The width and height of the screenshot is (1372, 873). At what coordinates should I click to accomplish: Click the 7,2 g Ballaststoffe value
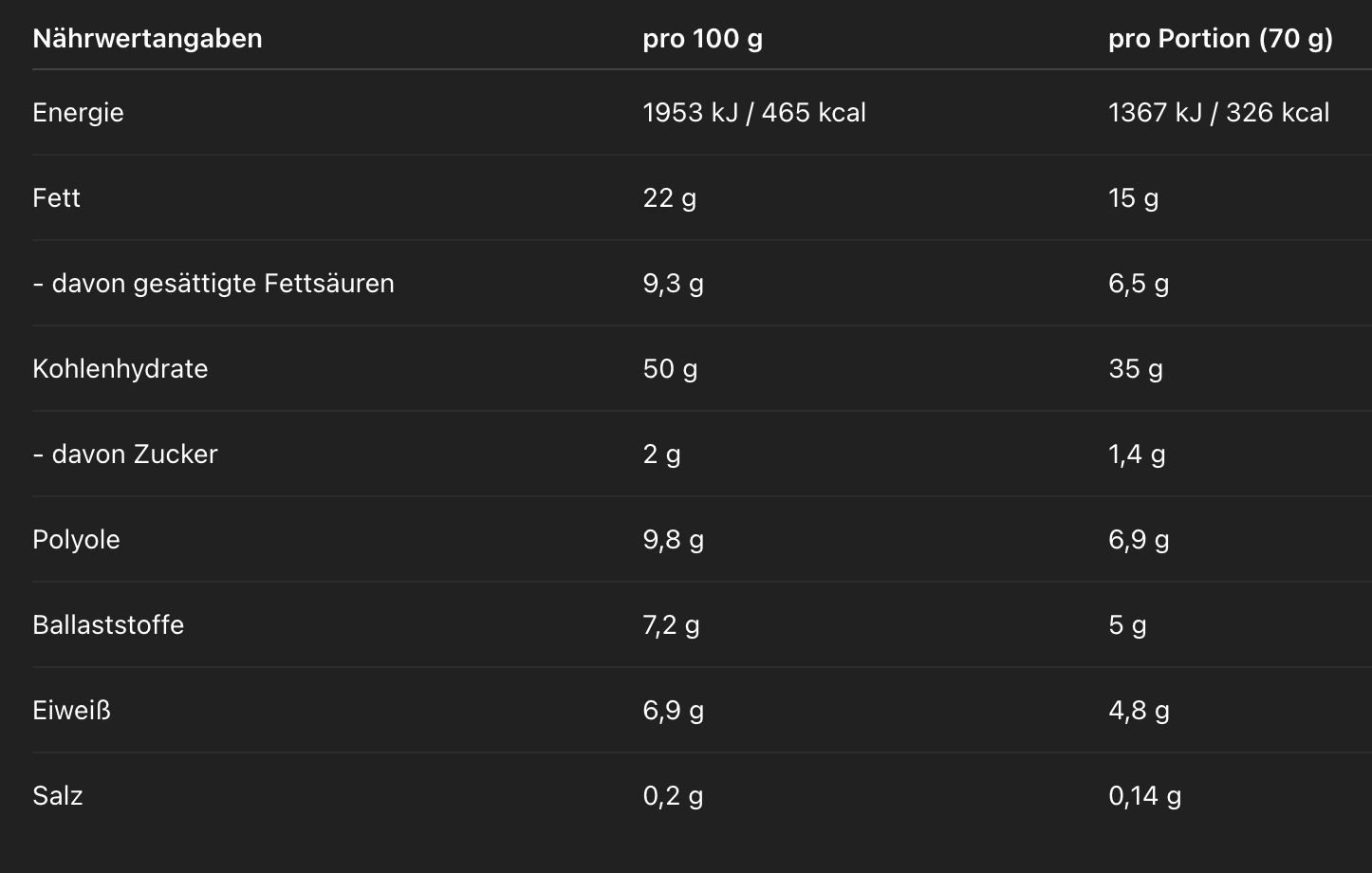point(671,625)
